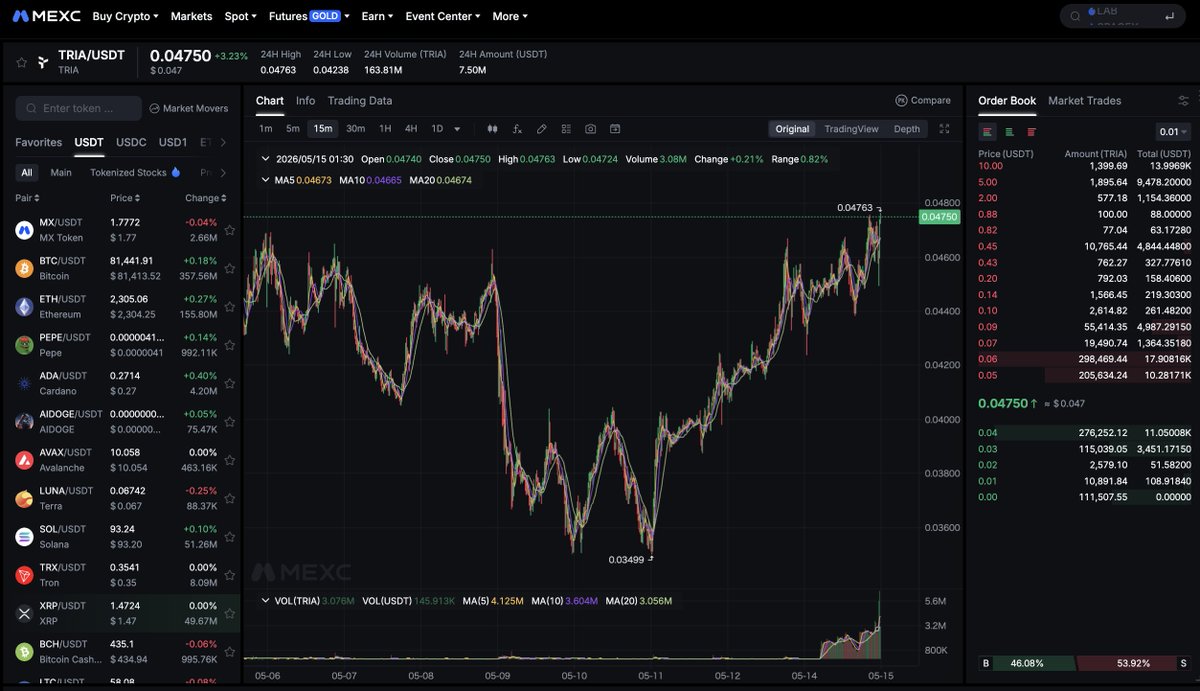Switch to the Trading Data tab
The image size is (1200, 691).
pyautogui.click(x=360, y=100)
